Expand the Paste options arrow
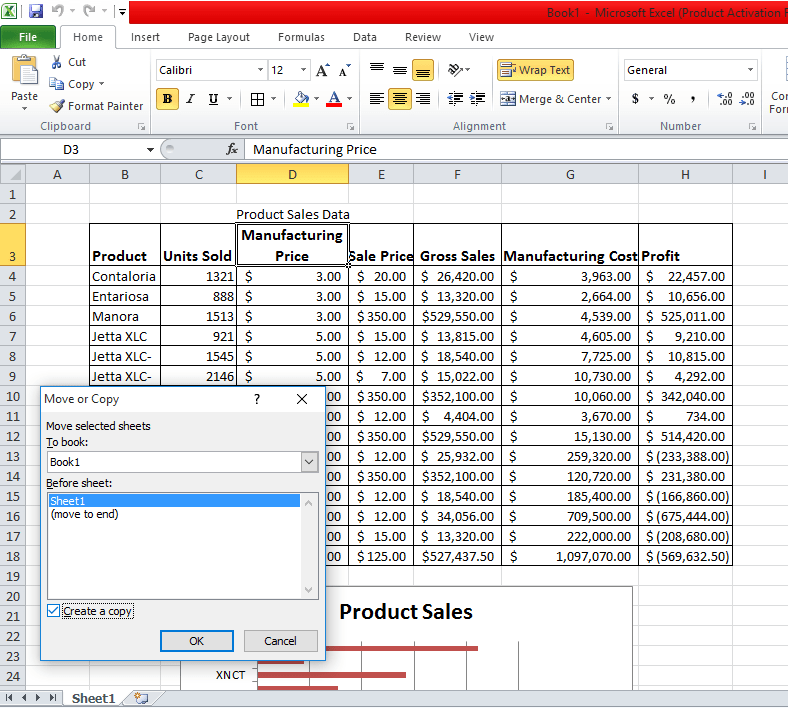This screenshot has height=708, width=788. tap(24, 109)
